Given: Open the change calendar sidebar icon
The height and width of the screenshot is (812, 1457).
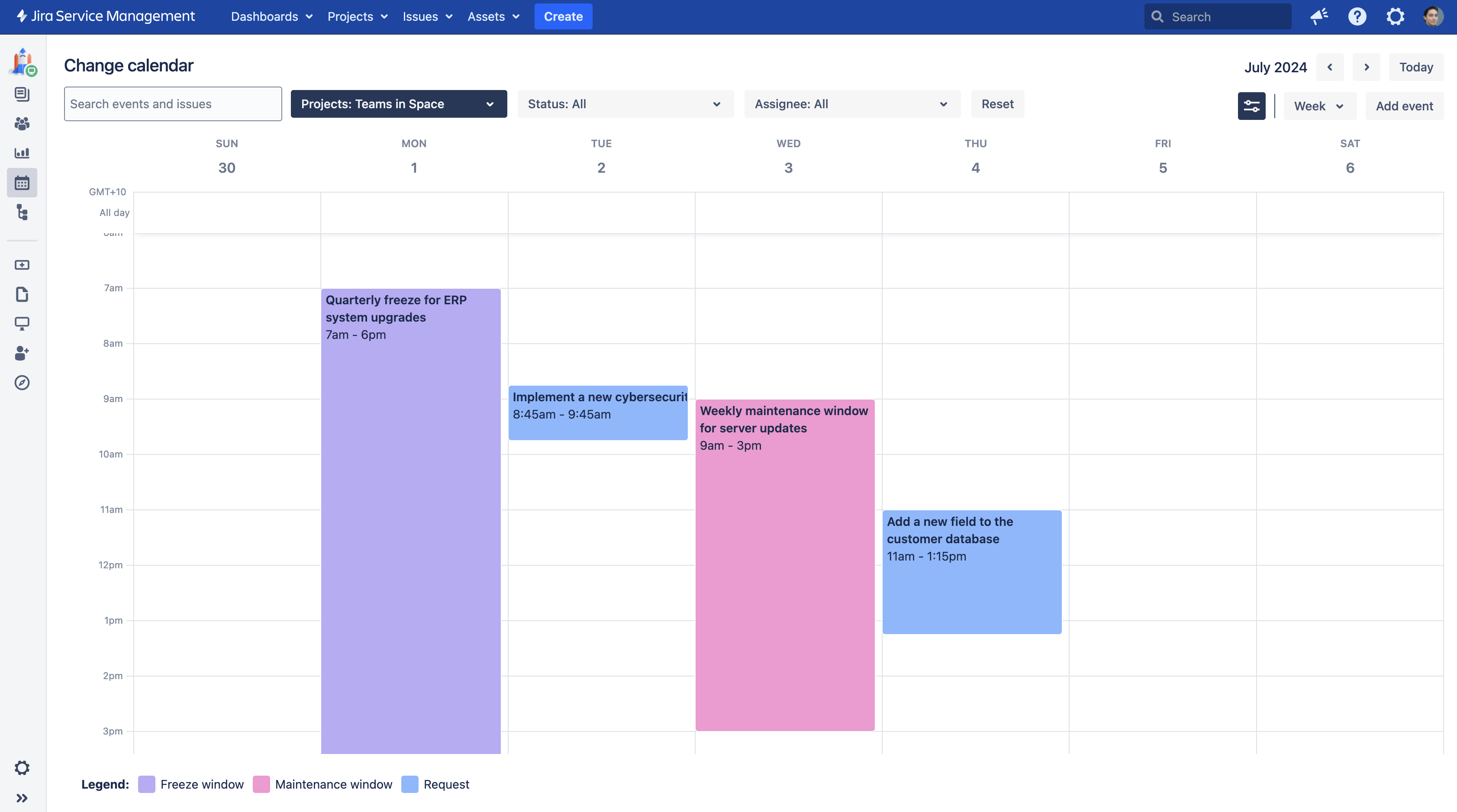Looking at the screenshot, I should pyautogui.click(x=22, y=183).
